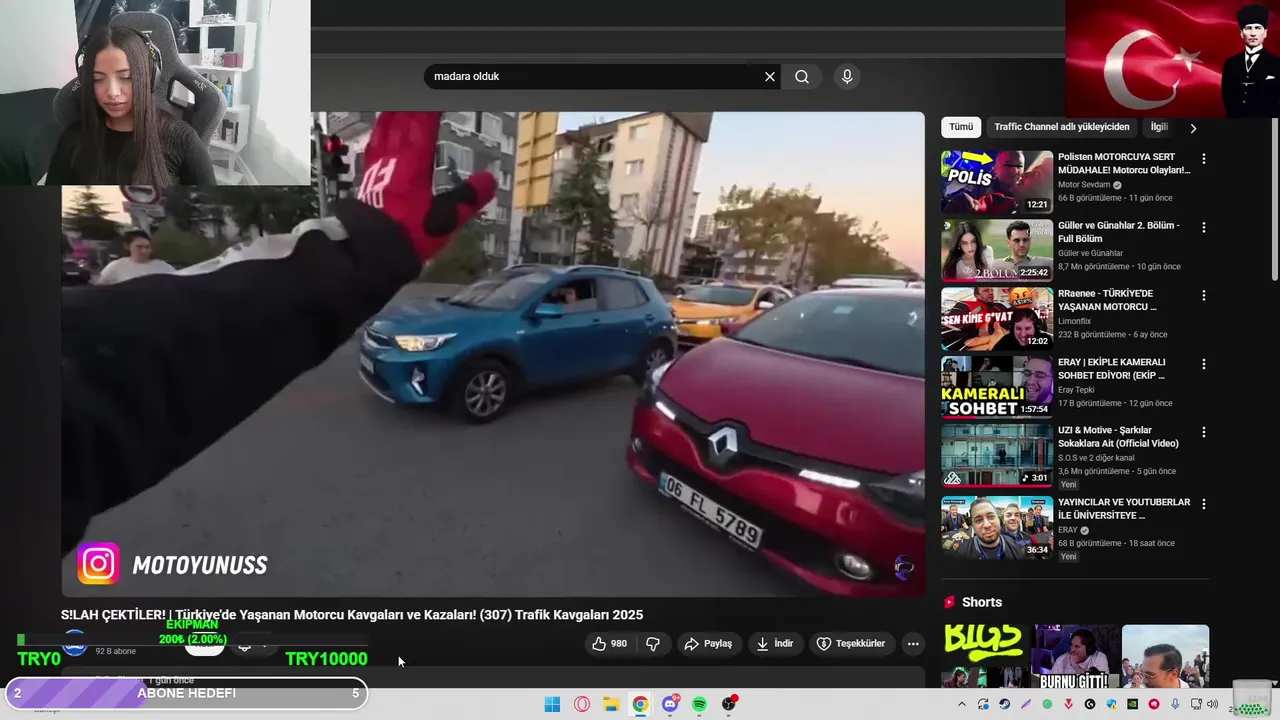Viewport: 1280px width, 720px height.
Task: Share the video with the Paylaş button
Action: coord(708,644)
